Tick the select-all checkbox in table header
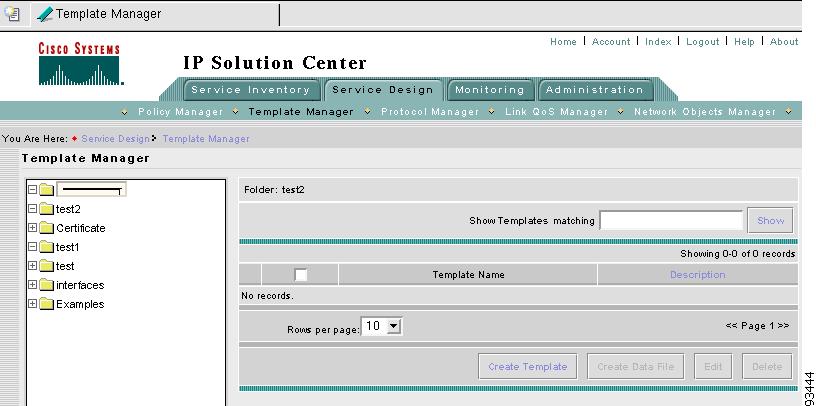The width and height of the screenshot is (816, 406). click(300, 275)
